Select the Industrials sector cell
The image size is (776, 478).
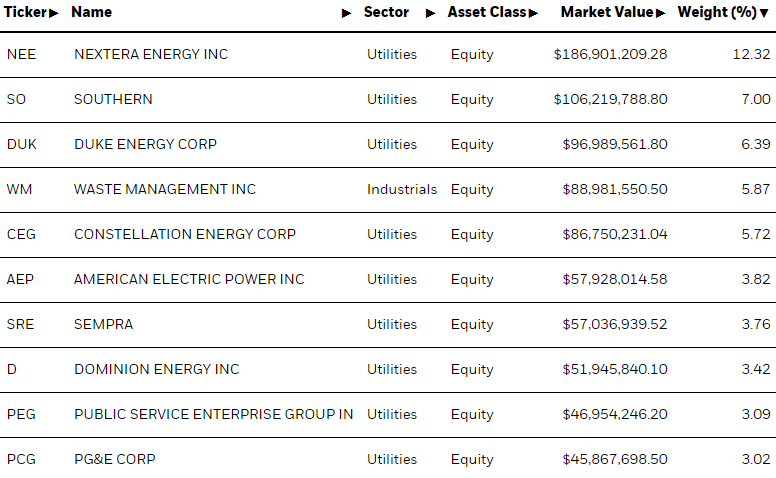point(402,190)
